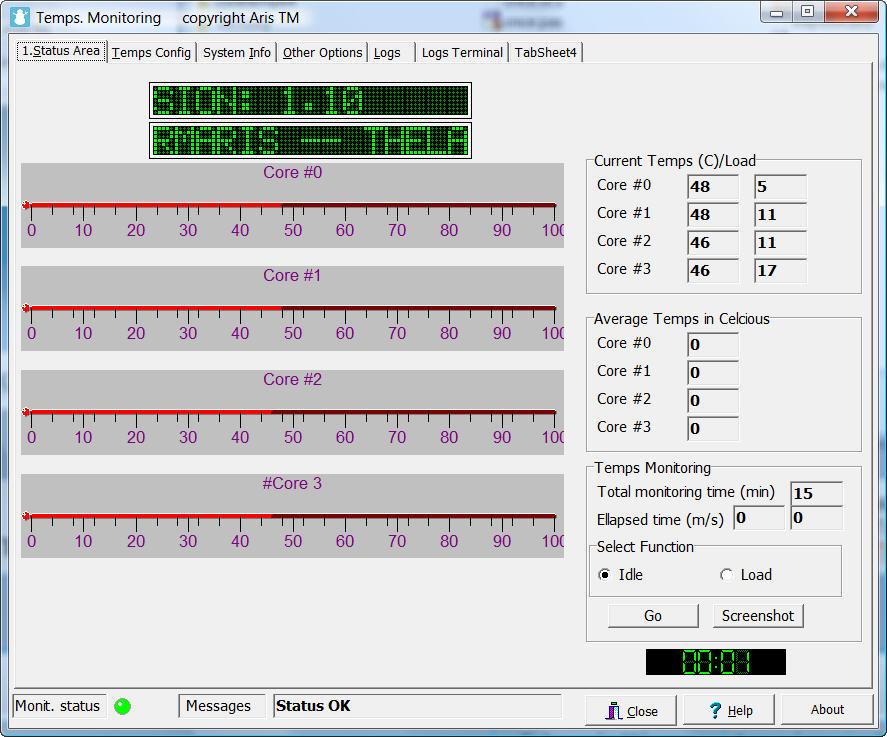Select the Idle radio button
887x737 pixels.
(604, 575)
